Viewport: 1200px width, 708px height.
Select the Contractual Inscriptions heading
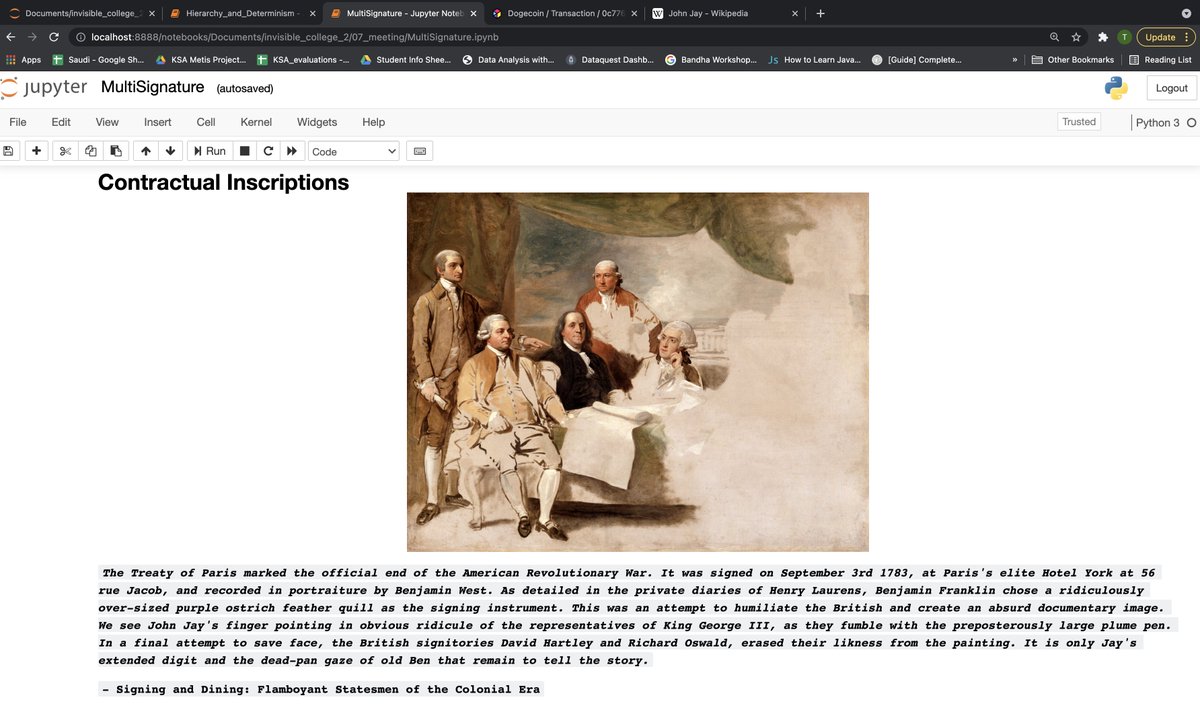click(224, 182)
